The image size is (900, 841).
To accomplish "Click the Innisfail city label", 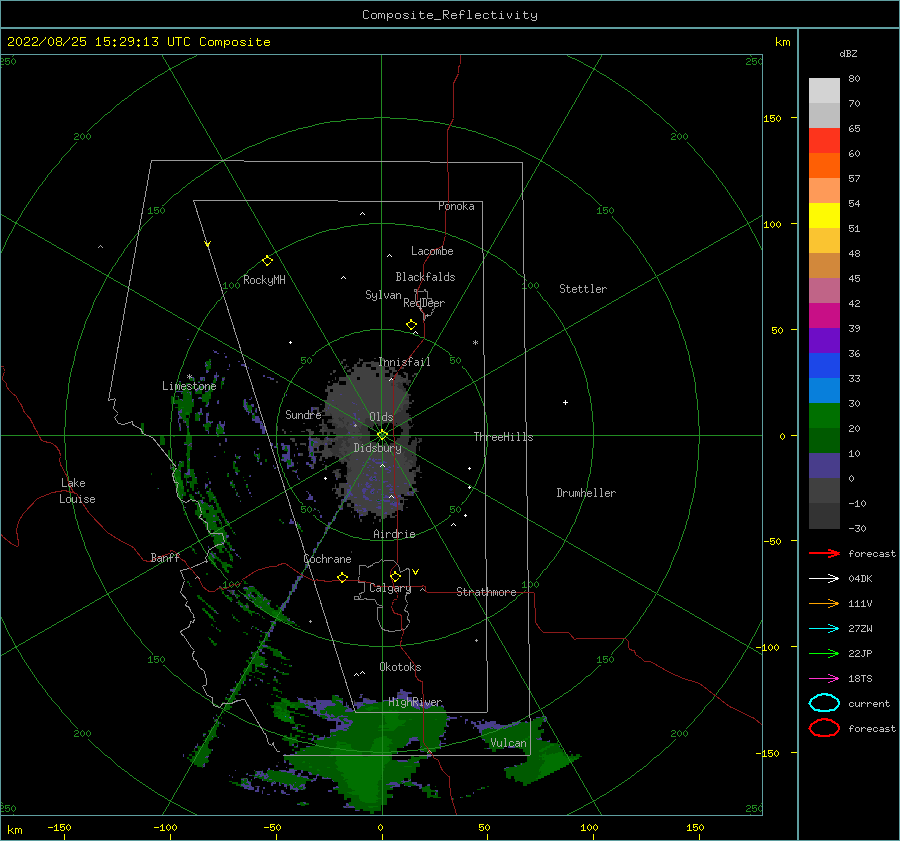I will 404,362.
